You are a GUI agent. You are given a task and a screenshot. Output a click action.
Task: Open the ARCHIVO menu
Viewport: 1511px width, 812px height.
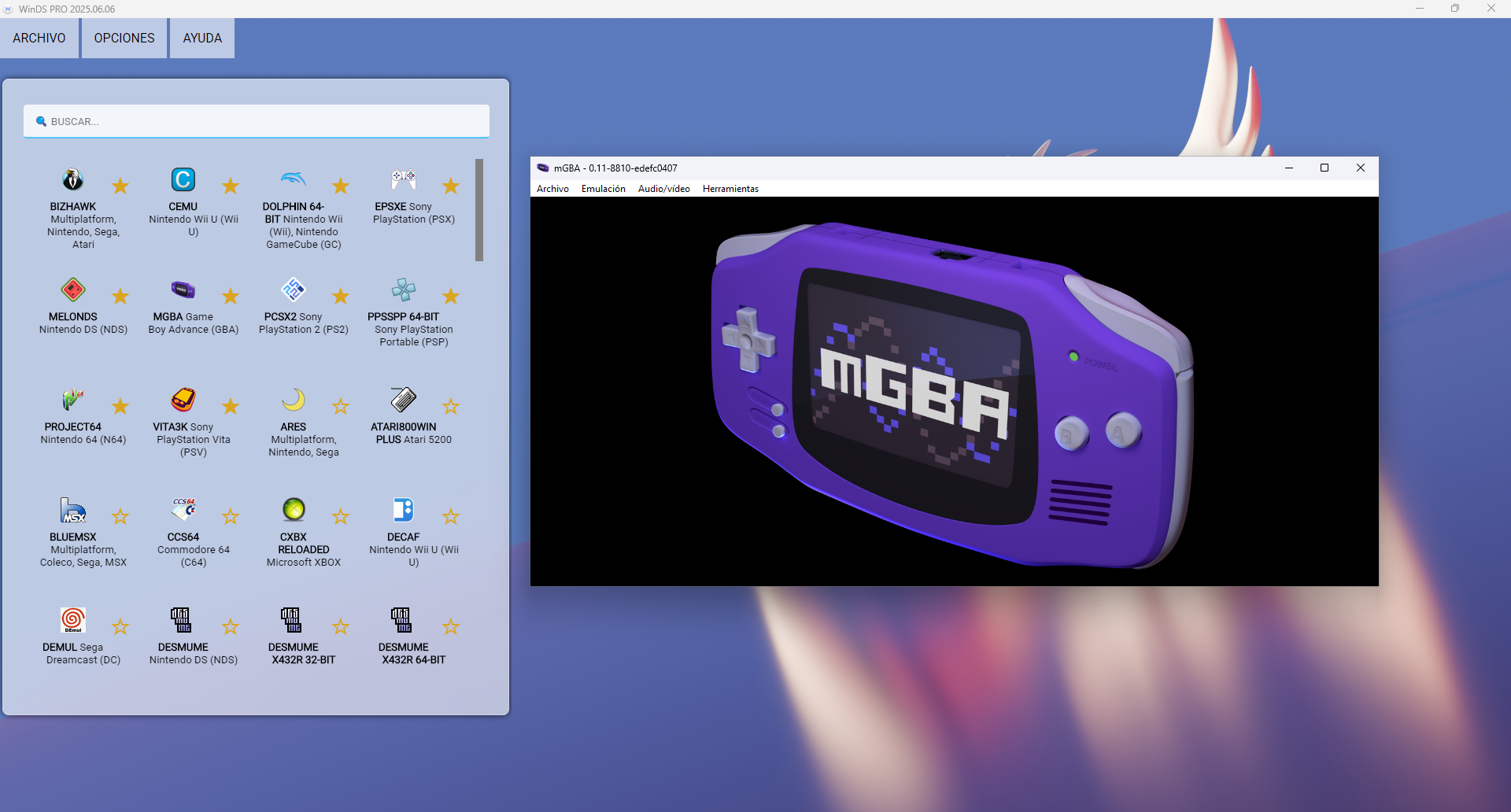[x=39, y=38]
